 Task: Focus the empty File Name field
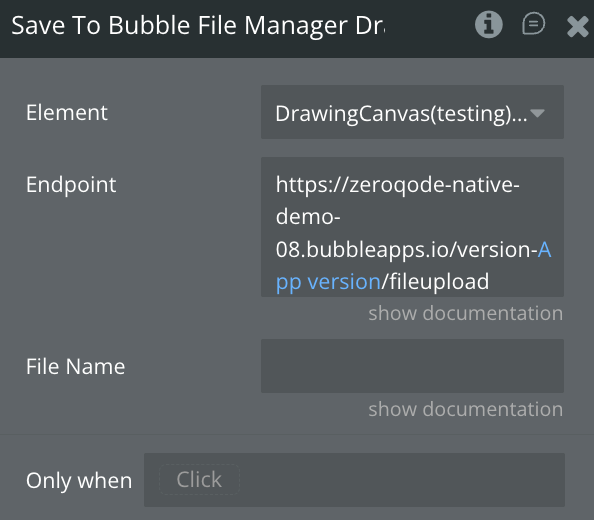click(x=412, y=366)
